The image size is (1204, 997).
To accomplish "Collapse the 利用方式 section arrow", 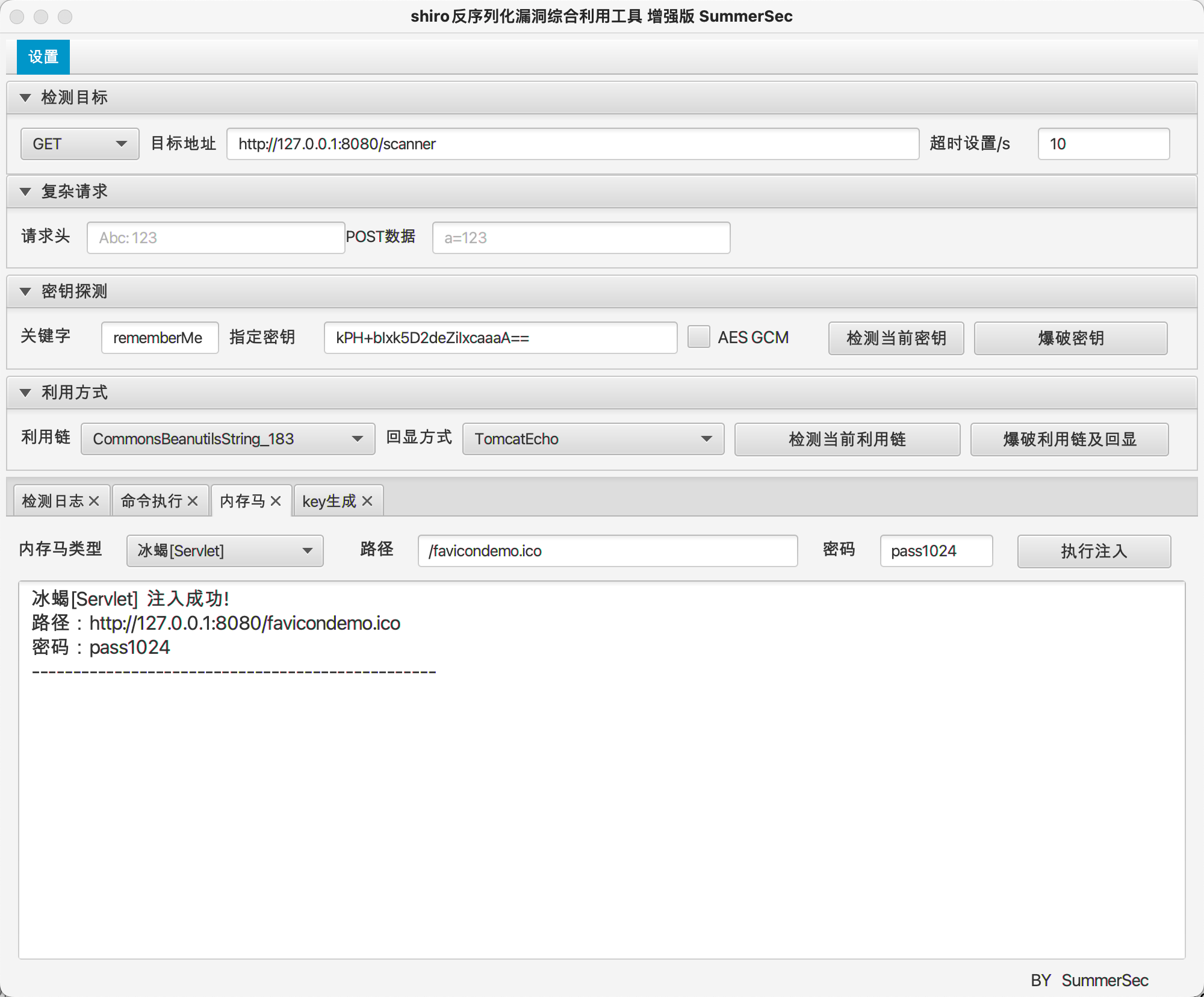I will 25,393.
